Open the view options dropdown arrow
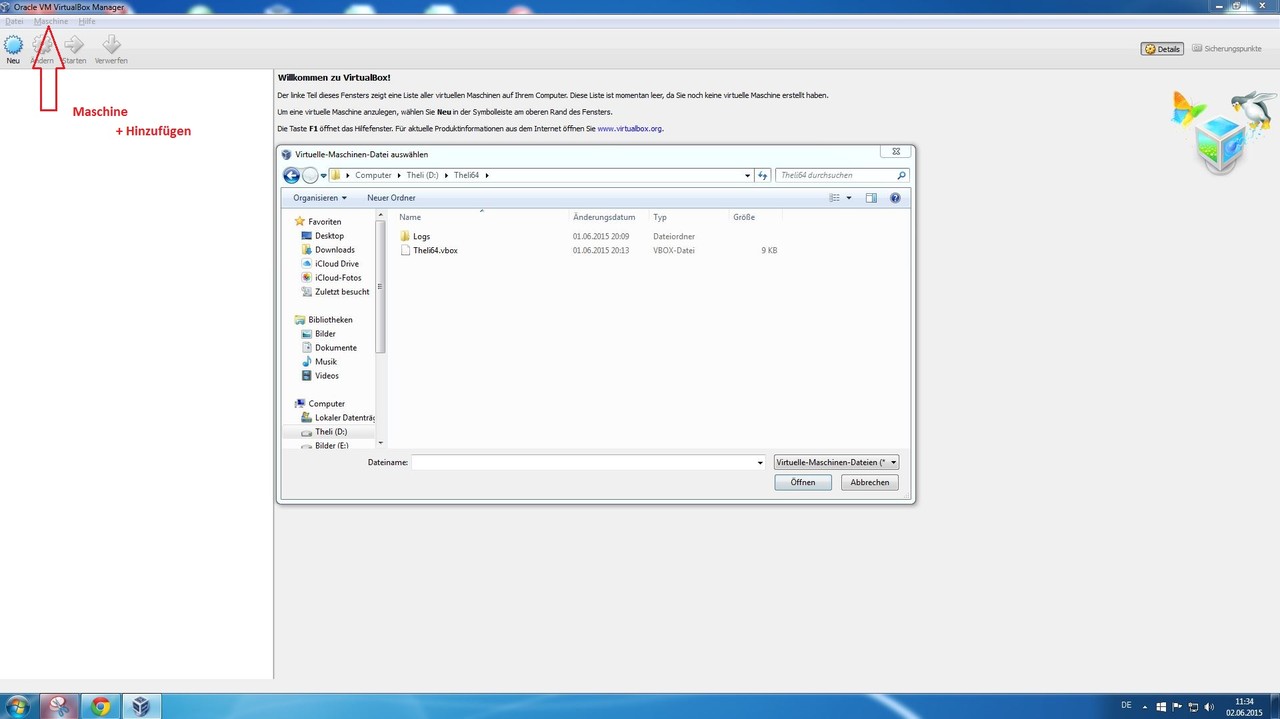 pyautogui.click(x=849, y=198)
